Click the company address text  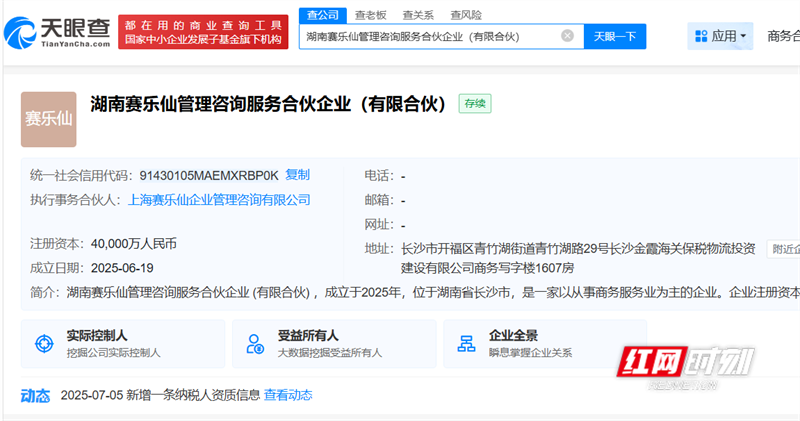pyautogui.click(x=578, y=258)
